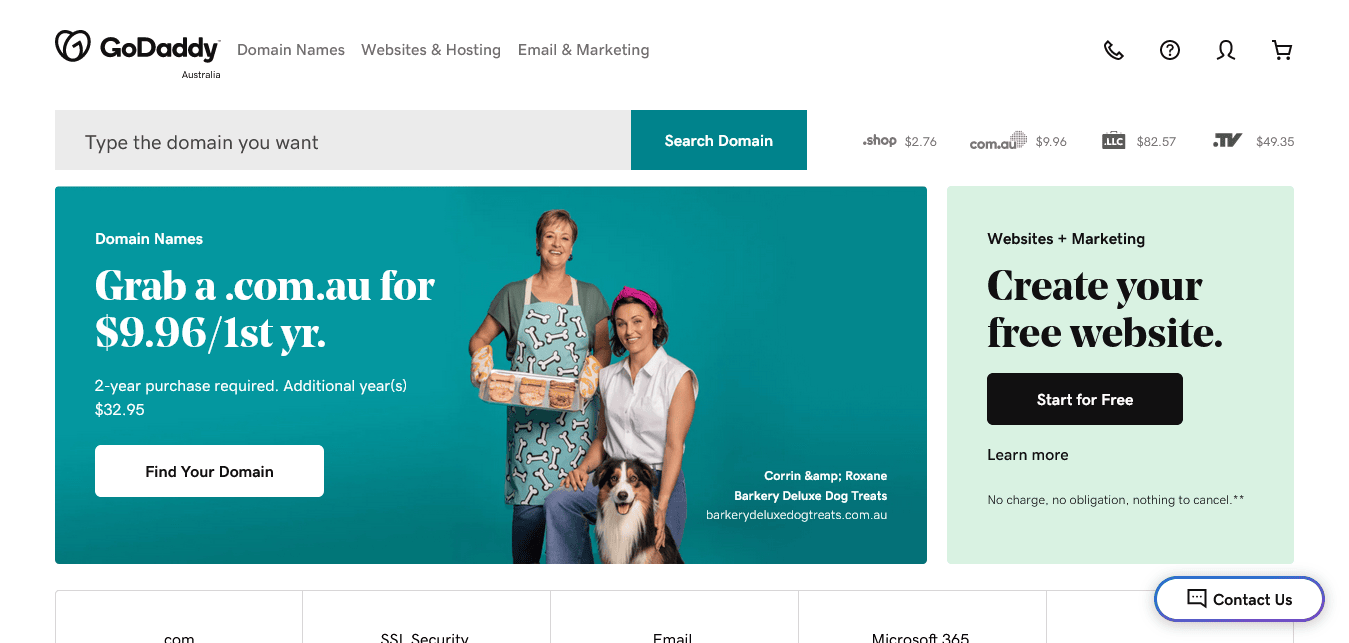Follow the Learn more link

pos(1028,455)
